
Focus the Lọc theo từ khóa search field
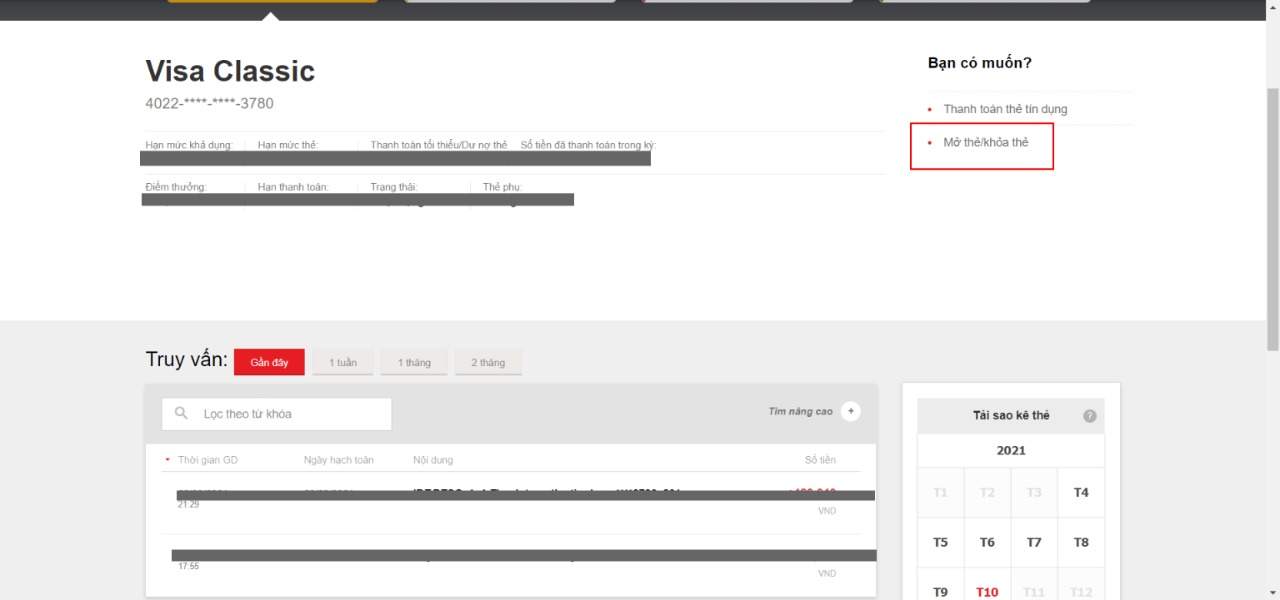[x=290, y=414]
